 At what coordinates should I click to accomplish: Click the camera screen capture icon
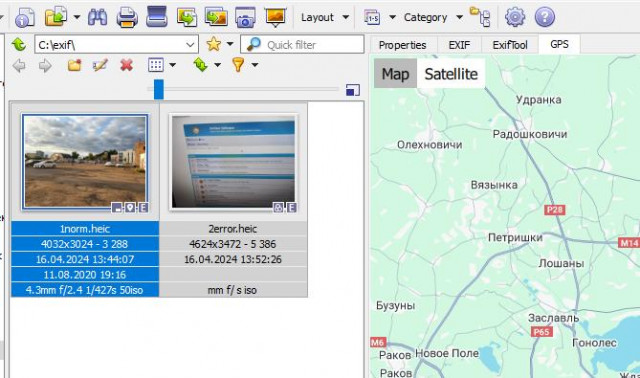point(245,18)
